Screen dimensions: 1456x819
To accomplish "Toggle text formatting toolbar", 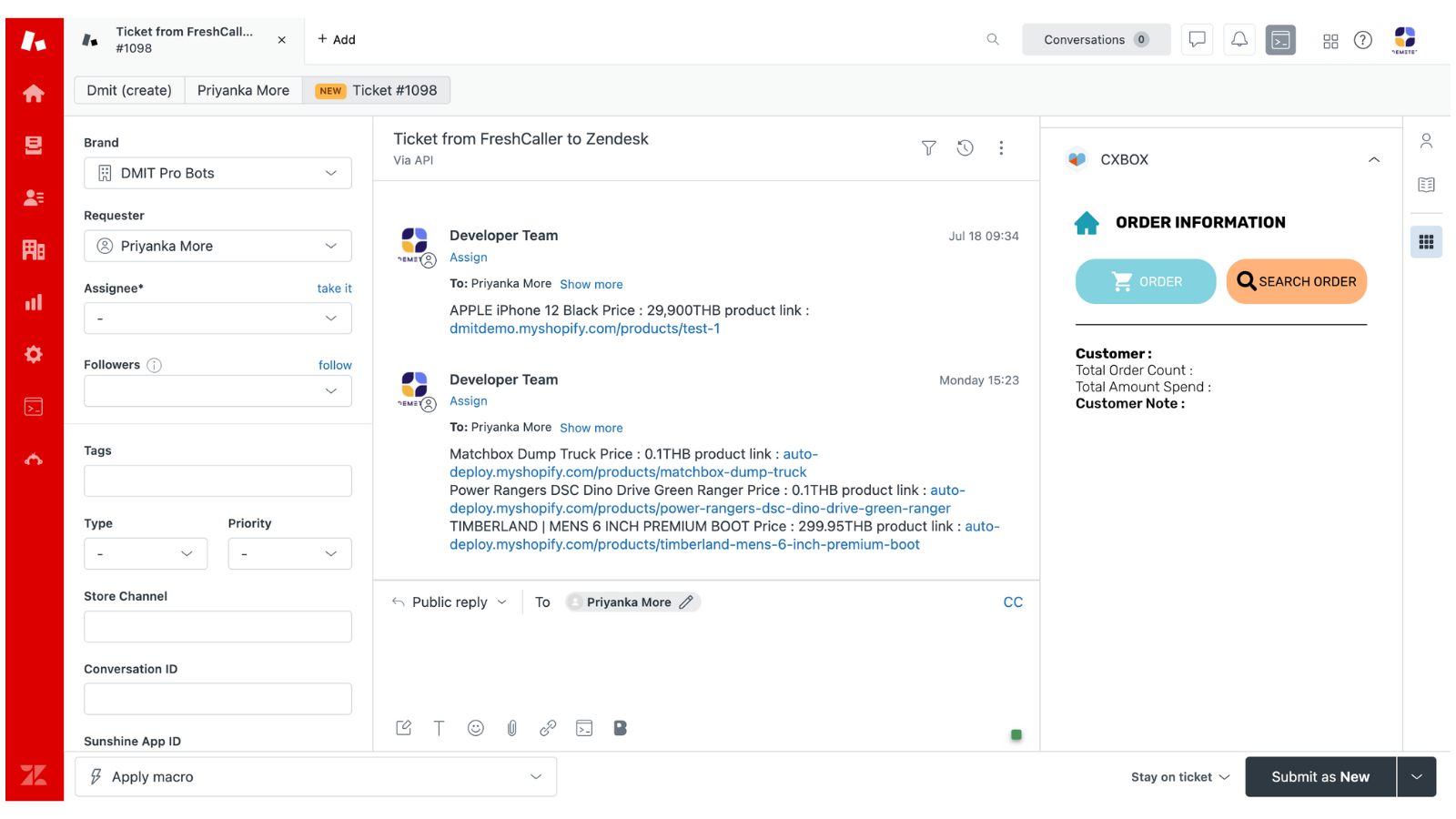I will pyautogui.click(x=439, y=728).
